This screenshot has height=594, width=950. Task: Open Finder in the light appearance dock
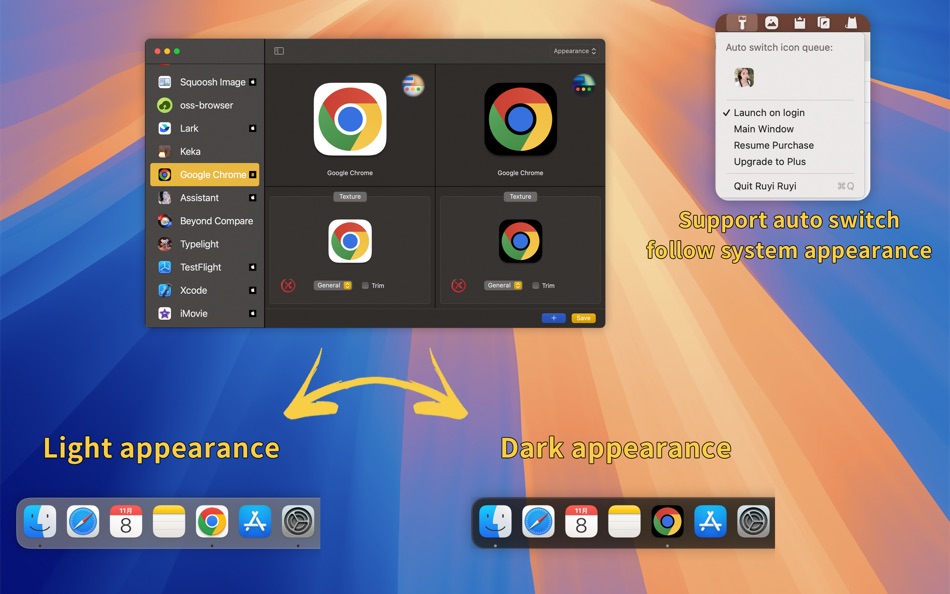click(x=40, y=521)
